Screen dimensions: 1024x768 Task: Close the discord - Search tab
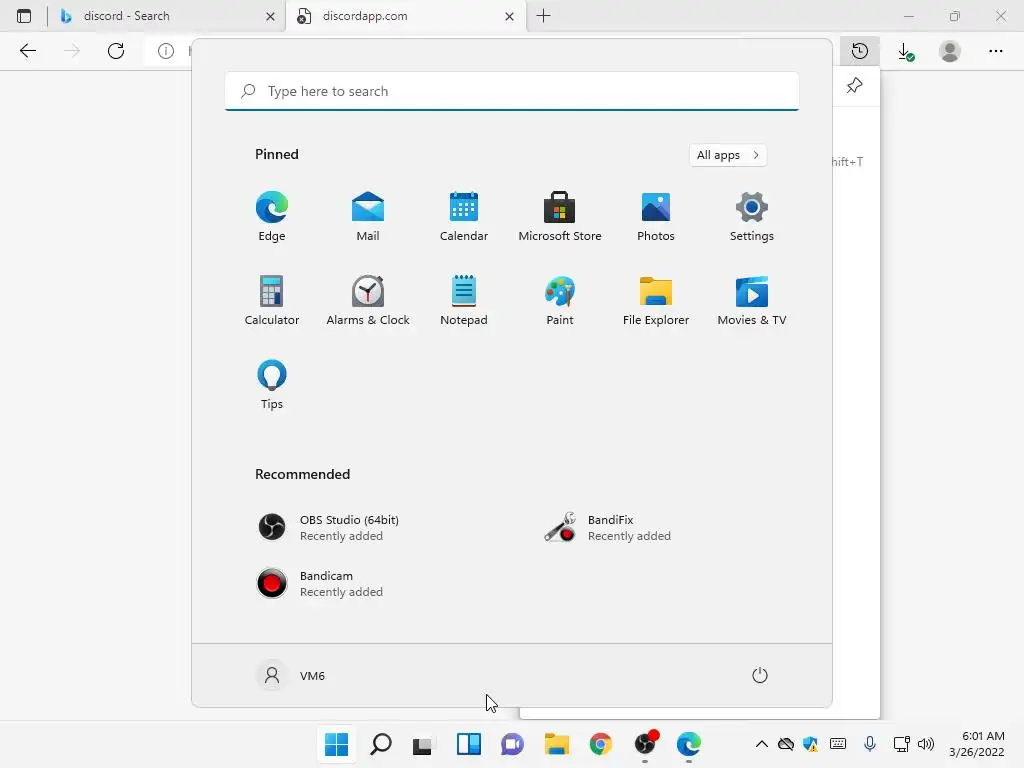(x=270, y=16)
